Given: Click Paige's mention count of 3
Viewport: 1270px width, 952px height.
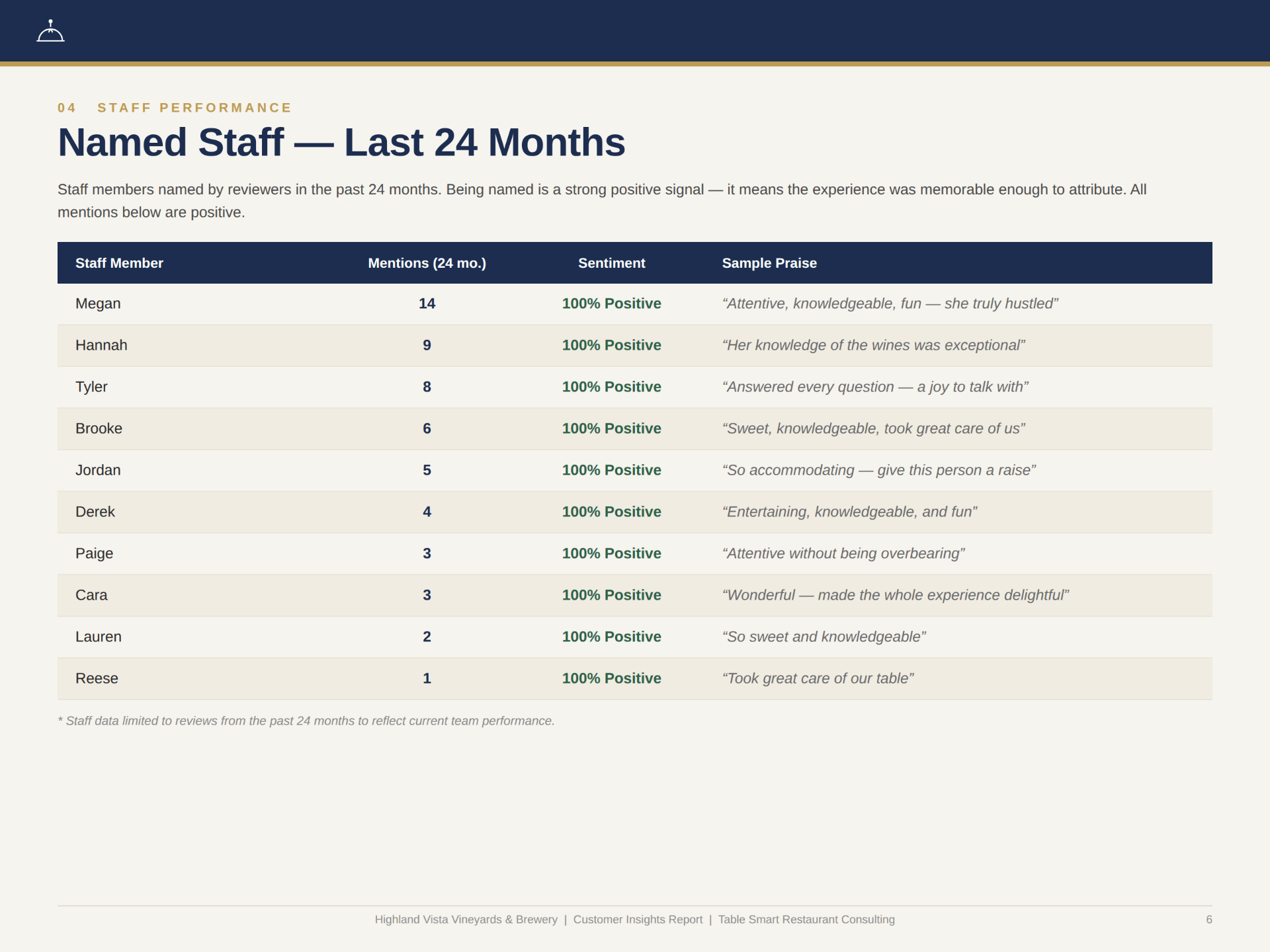Looking at the screenshot, I should click(427, 553).
